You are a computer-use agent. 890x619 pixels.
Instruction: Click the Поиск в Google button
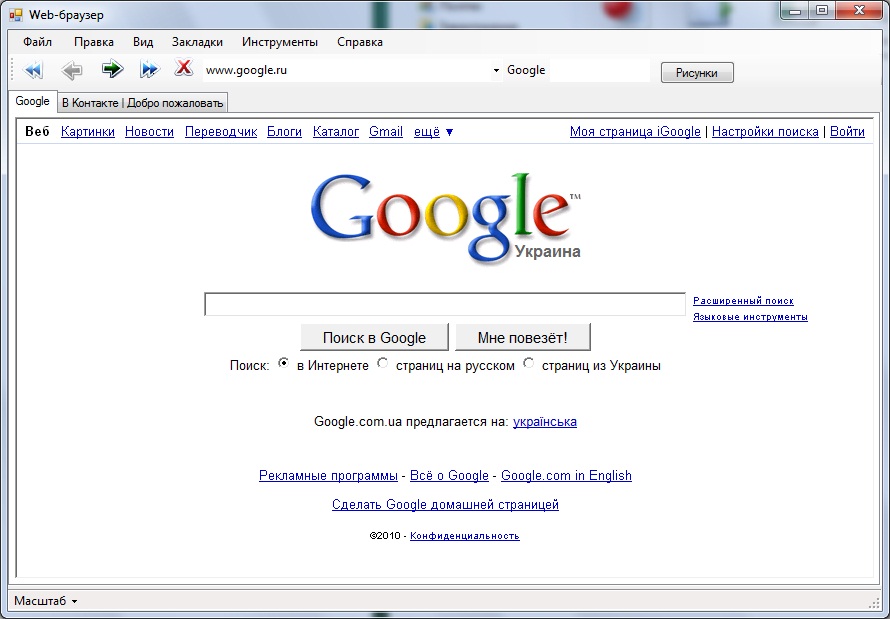tap(374, 338)
